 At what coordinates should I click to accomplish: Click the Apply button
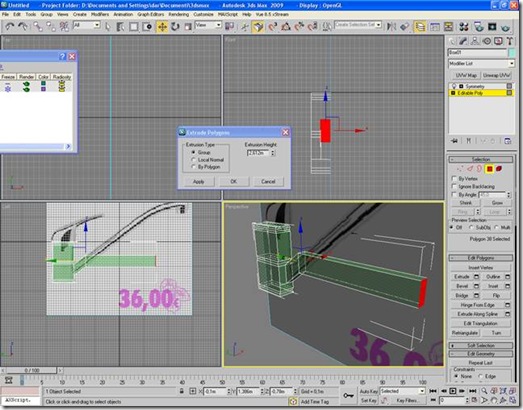point(198,181)
